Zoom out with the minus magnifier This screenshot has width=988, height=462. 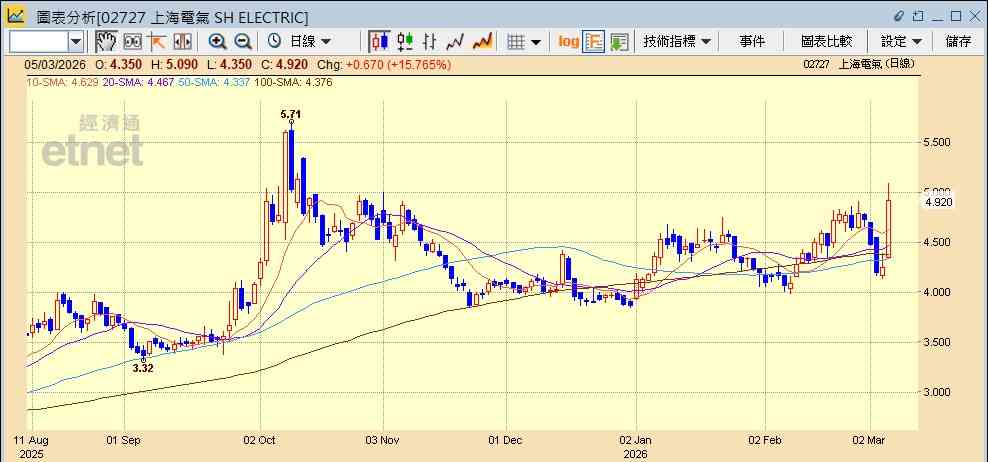point(243,42)
